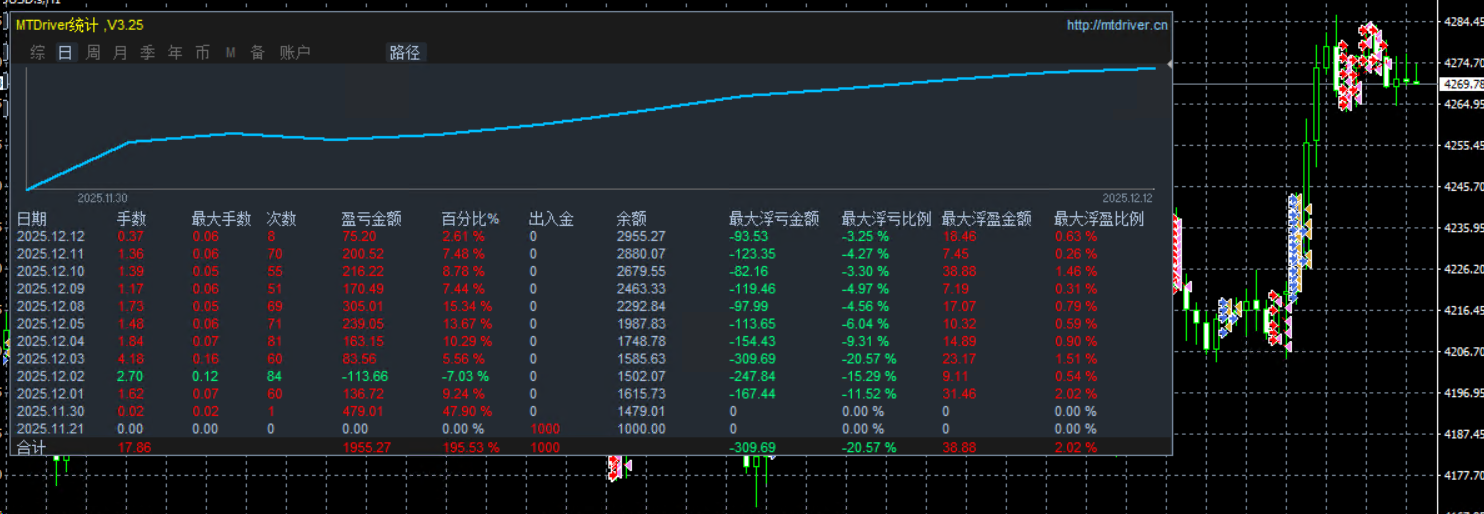The width and height of the screenshot is (1484, 514).
Task: Click the 日期 column header
Action: click(32, 218)
